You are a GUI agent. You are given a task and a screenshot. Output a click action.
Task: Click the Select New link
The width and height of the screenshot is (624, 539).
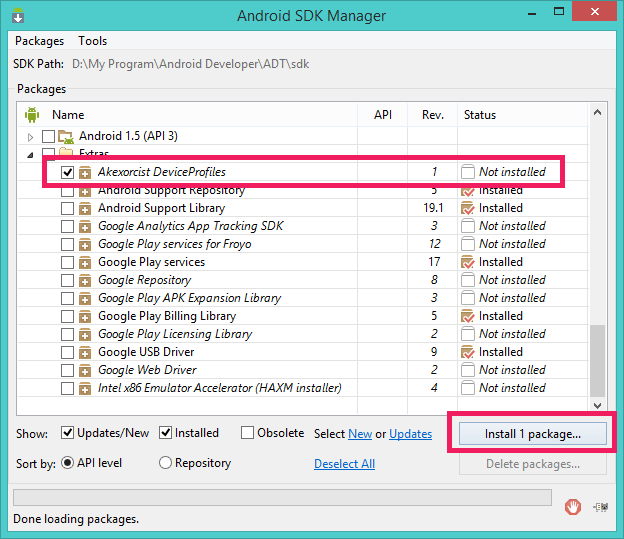(x=360, y=434)
